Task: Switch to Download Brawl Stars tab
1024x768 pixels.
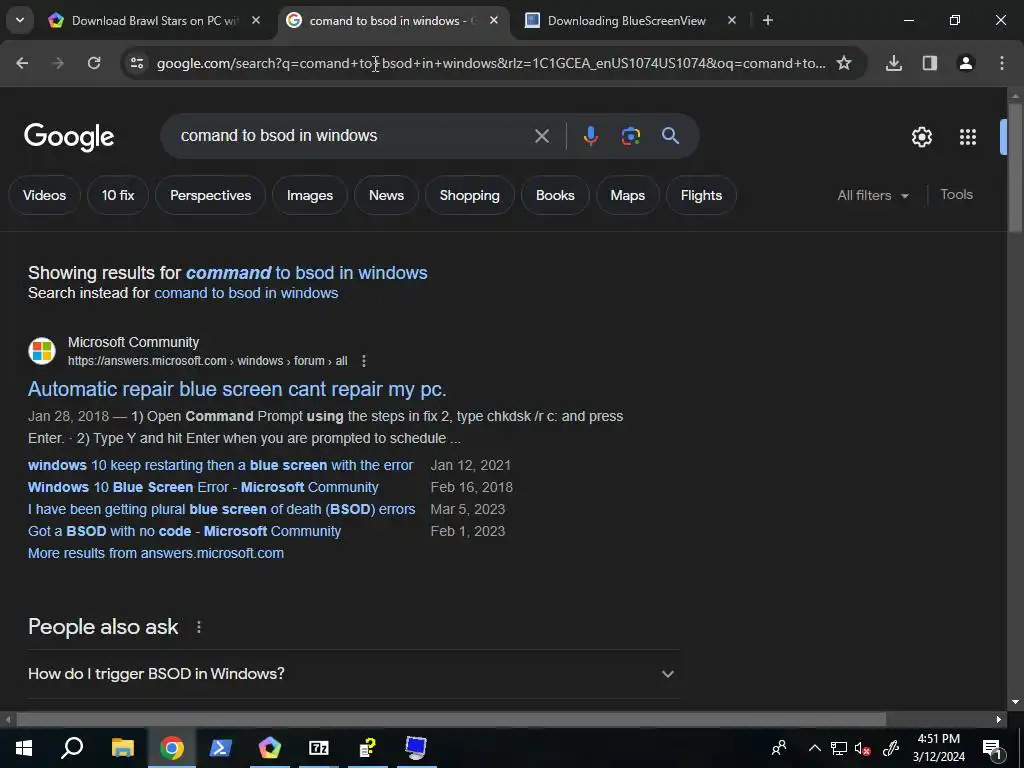Action: click(x=154, y=20)
